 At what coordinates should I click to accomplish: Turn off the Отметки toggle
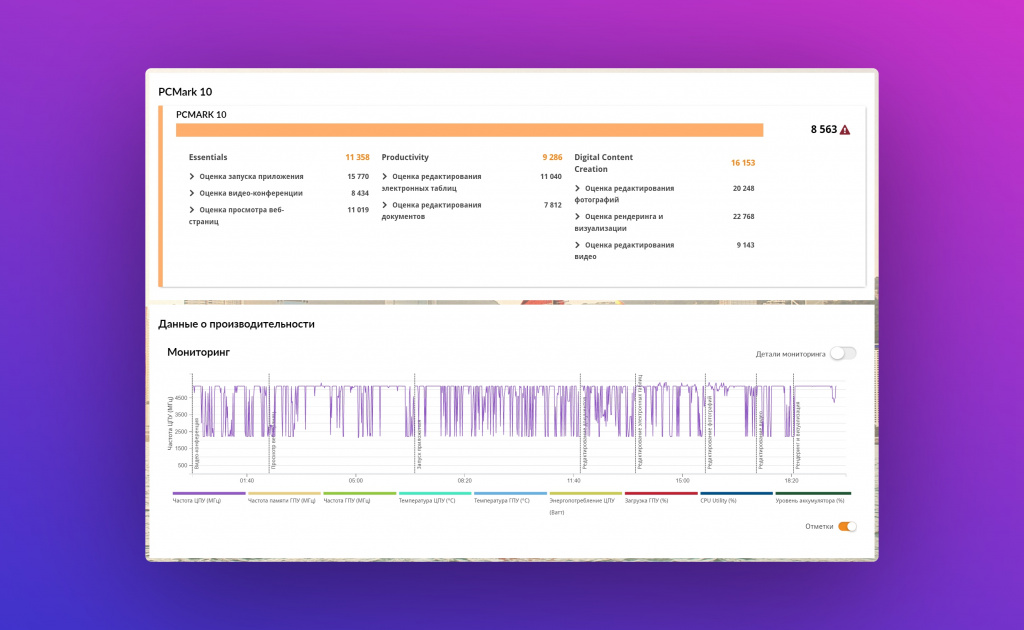tap(847, 526)
